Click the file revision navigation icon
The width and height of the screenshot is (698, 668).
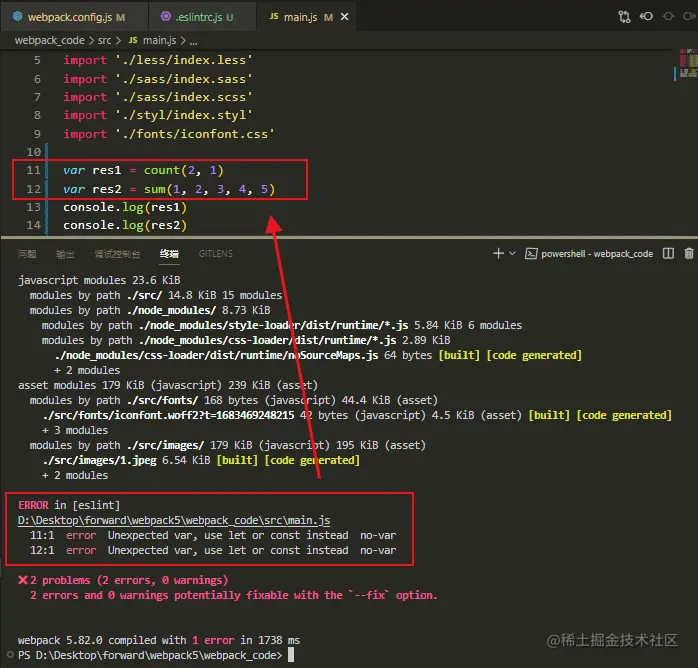tap(668, 16)
